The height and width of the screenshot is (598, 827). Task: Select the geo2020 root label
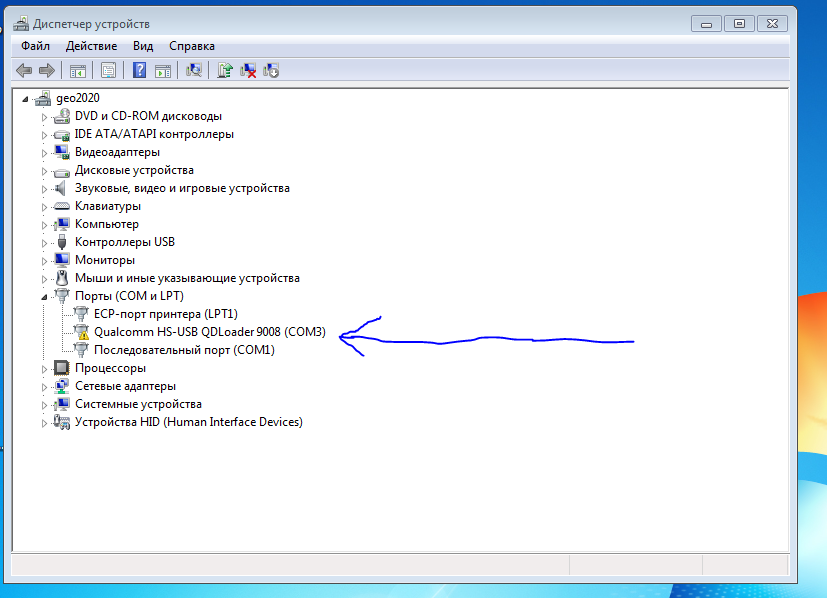point(78,98)
